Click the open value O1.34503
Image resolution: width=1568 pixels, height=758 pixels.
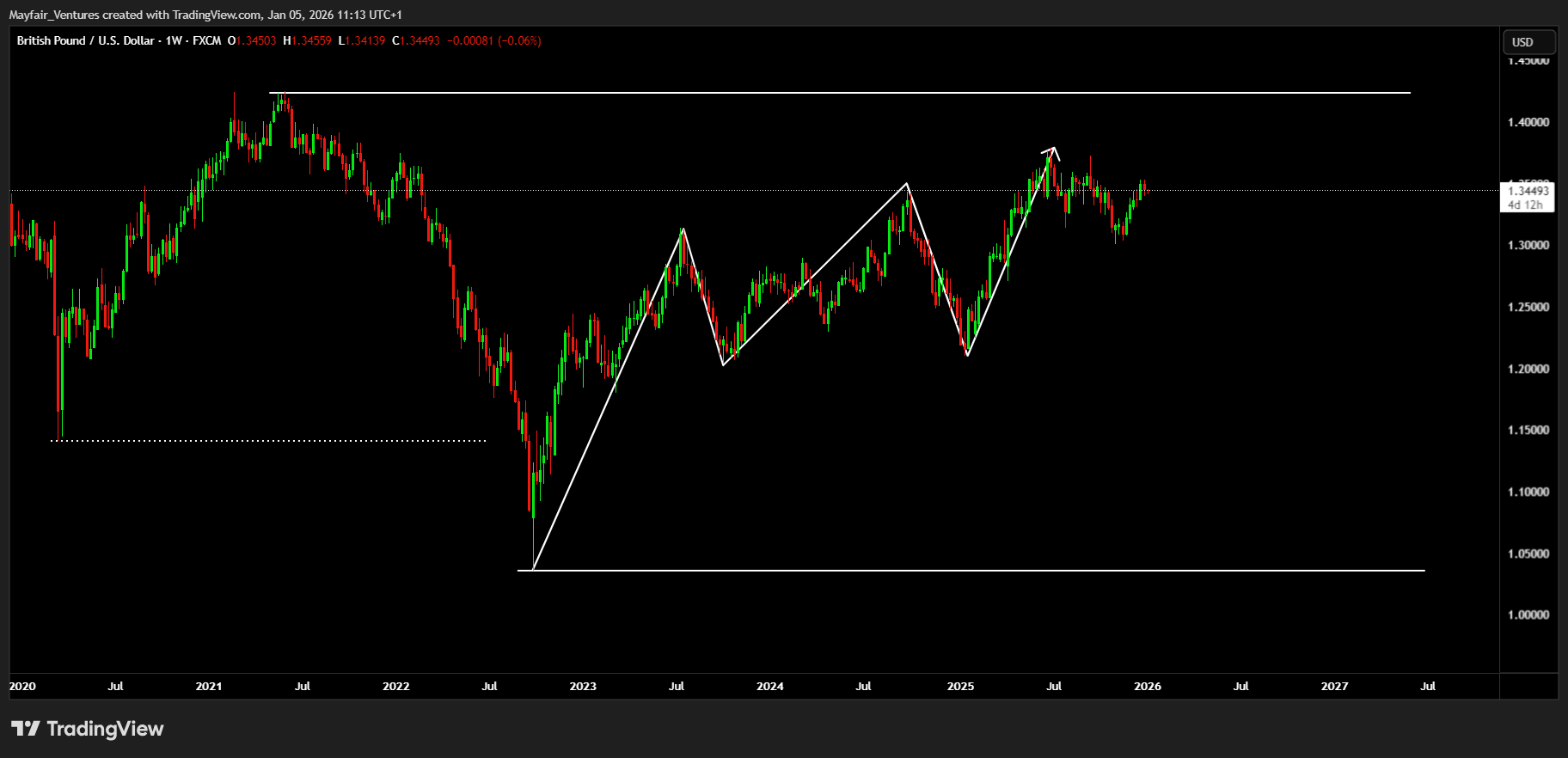252,40
